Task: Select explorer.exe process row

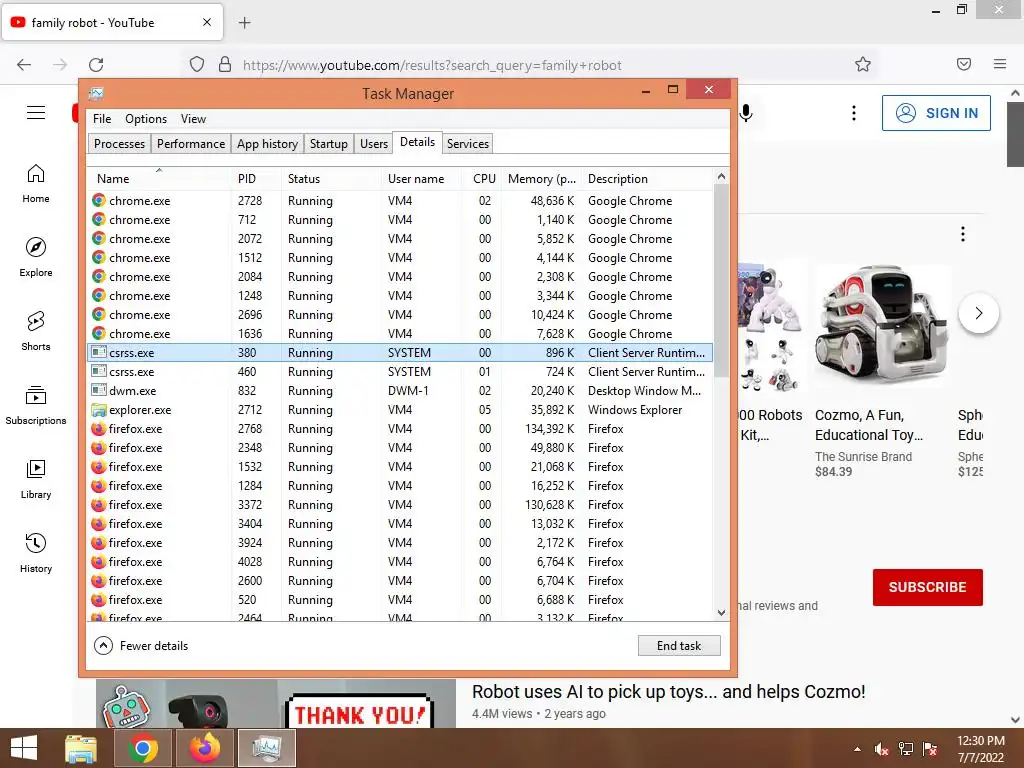Action: click(400, 410)
